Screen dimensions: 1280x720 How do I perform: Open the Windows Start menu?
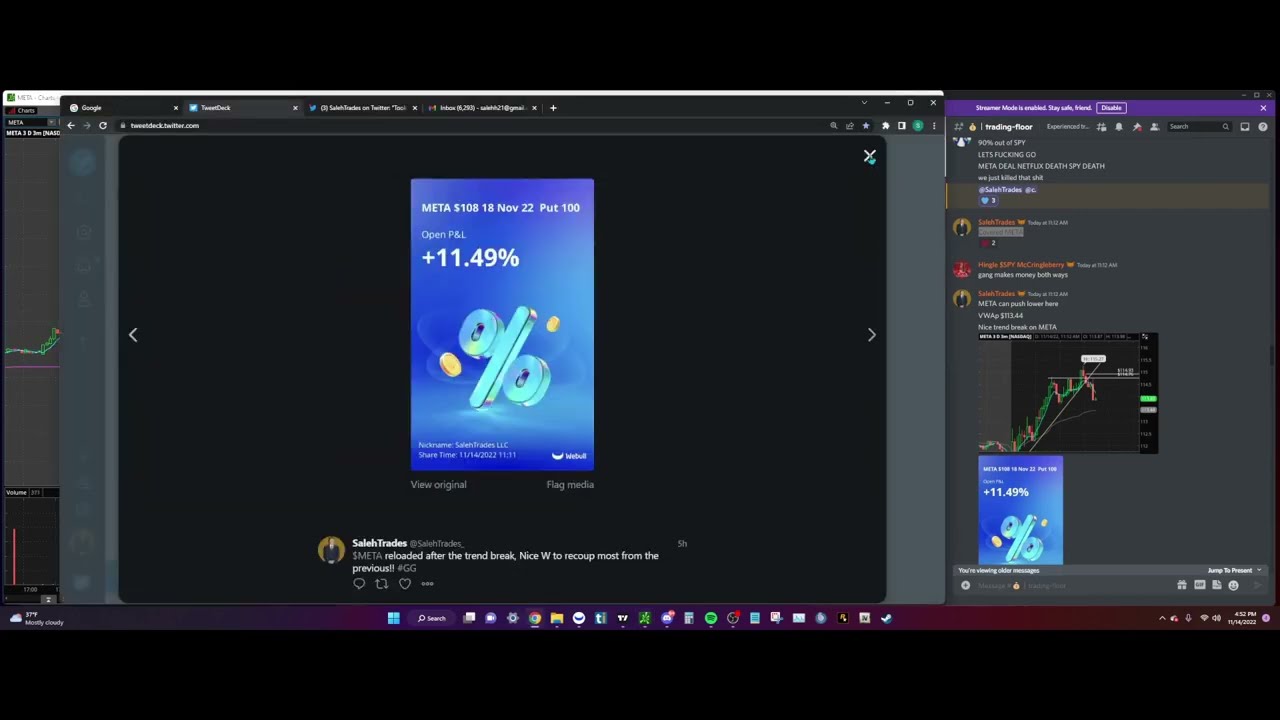click(394, 618)
